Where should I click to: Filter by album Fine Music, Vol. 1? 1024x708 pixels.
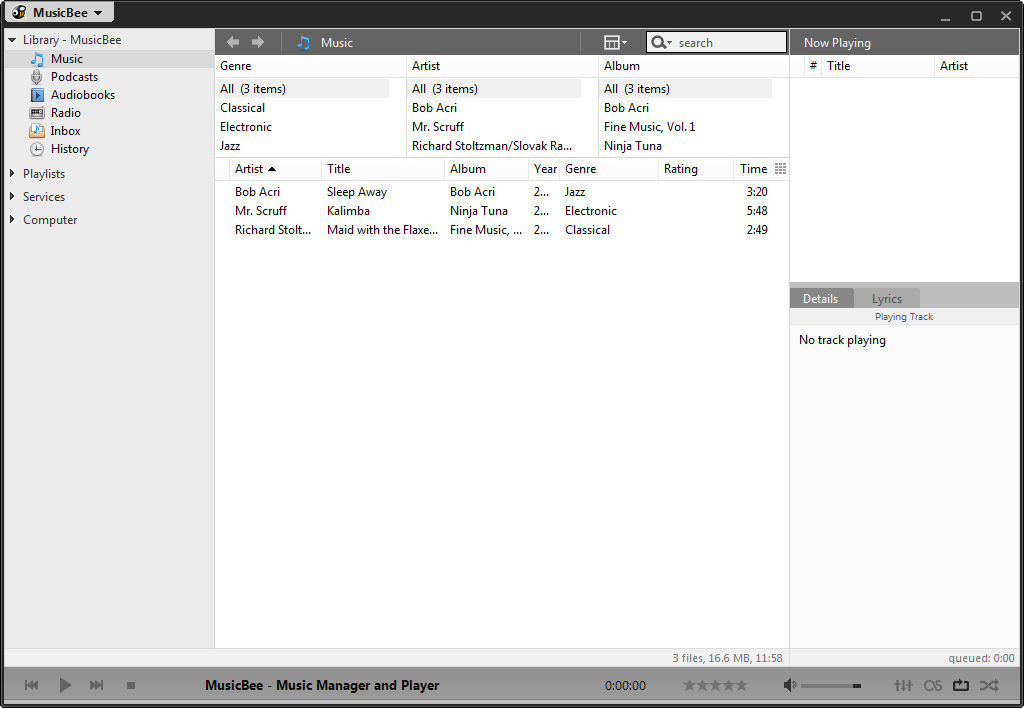click(x=649, y=127)
